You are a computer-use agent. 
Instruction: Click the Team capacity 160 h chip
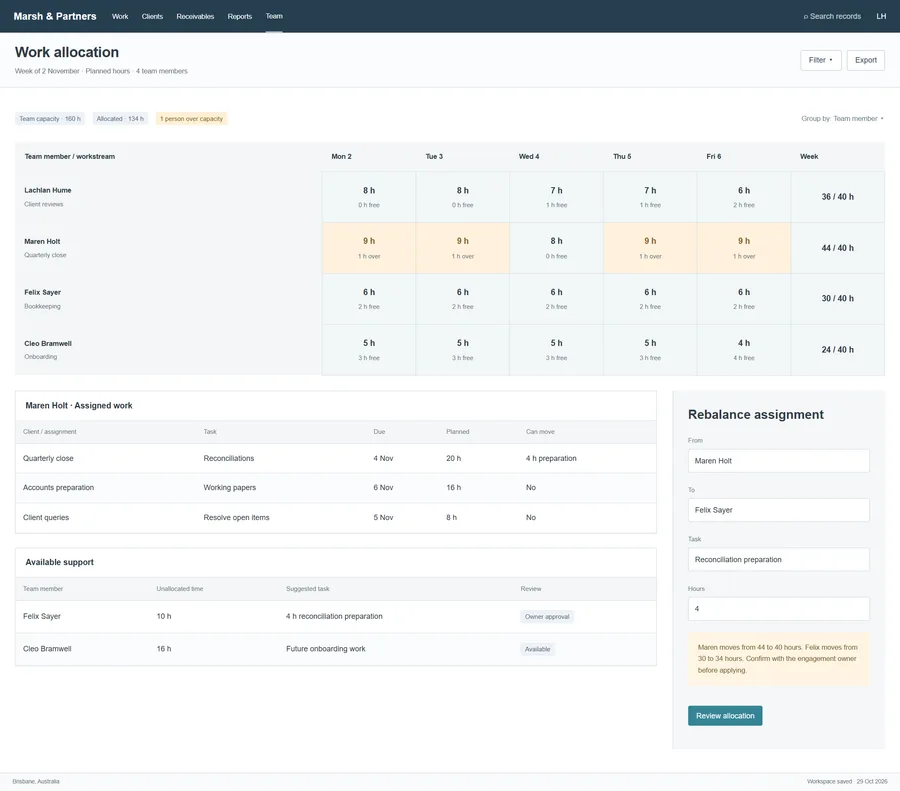(50, 119)
